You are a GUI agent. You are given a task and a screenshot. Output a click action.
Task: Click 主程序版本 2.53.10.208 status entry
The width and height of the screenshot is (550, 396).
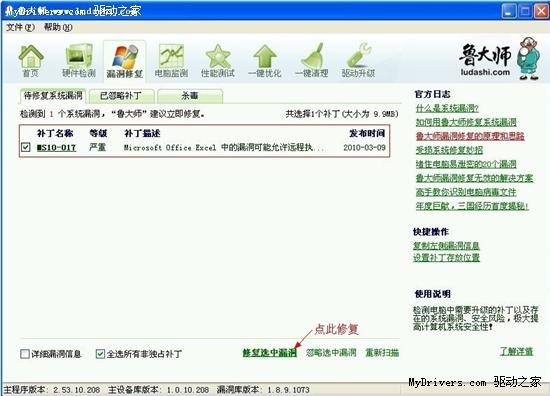pyautogui.click(x=52, y=390)
